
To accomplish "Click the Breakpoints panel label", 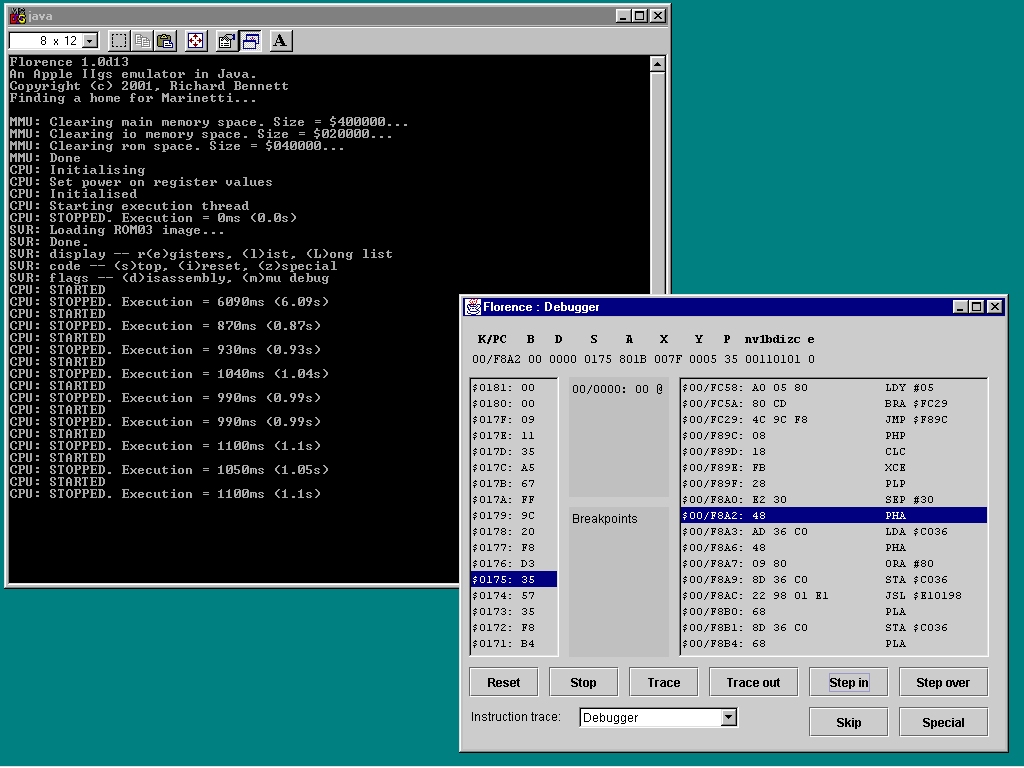I will pos(605,519).
